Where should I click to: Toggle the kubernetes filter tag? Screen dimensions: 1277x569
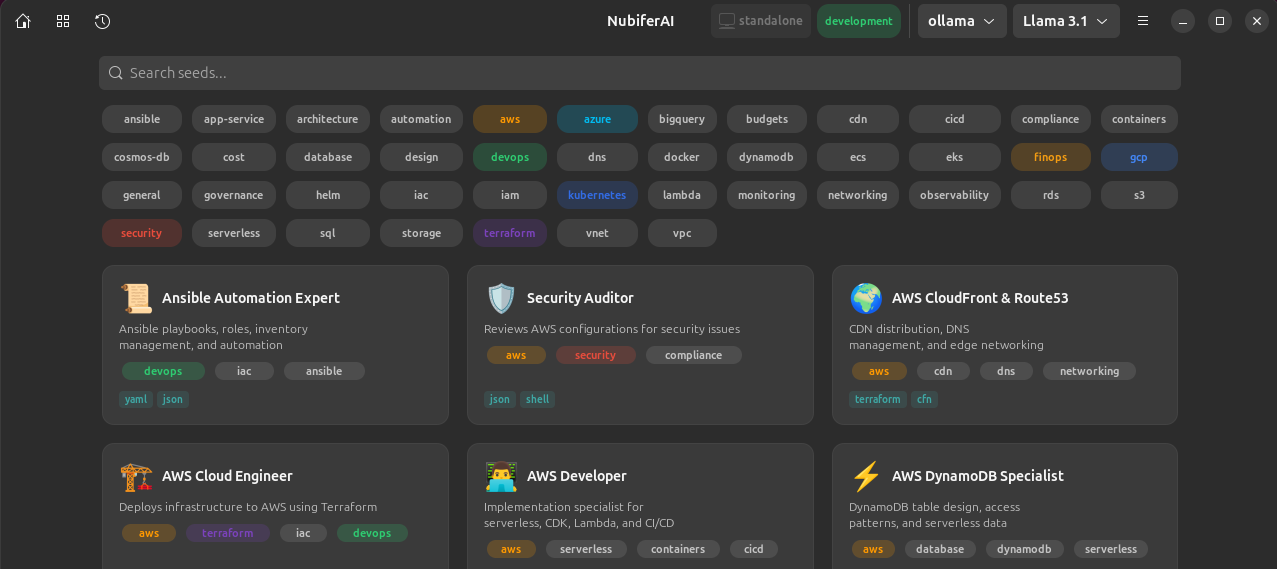597,195
